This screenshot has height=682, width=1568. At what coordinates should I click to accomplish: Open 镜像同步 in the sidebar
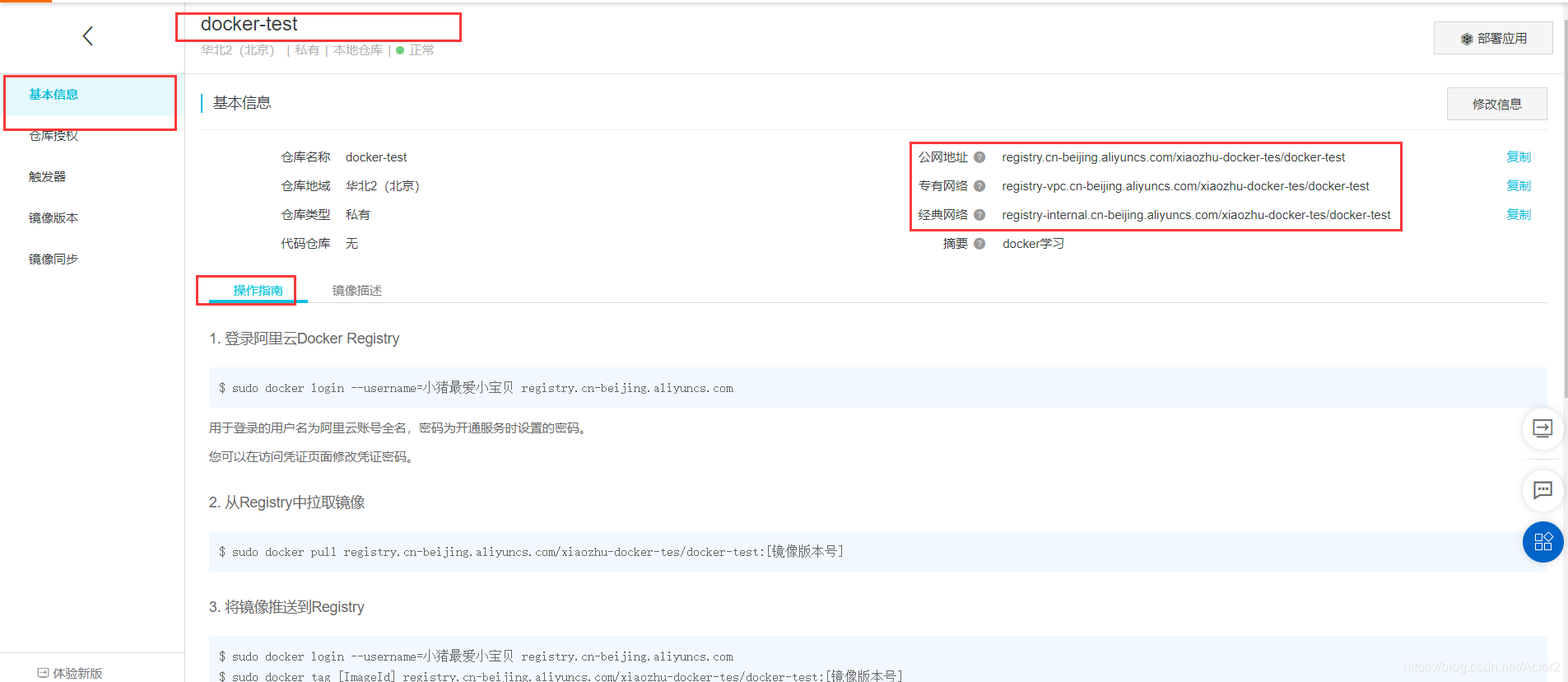click(x=54, y=259)
